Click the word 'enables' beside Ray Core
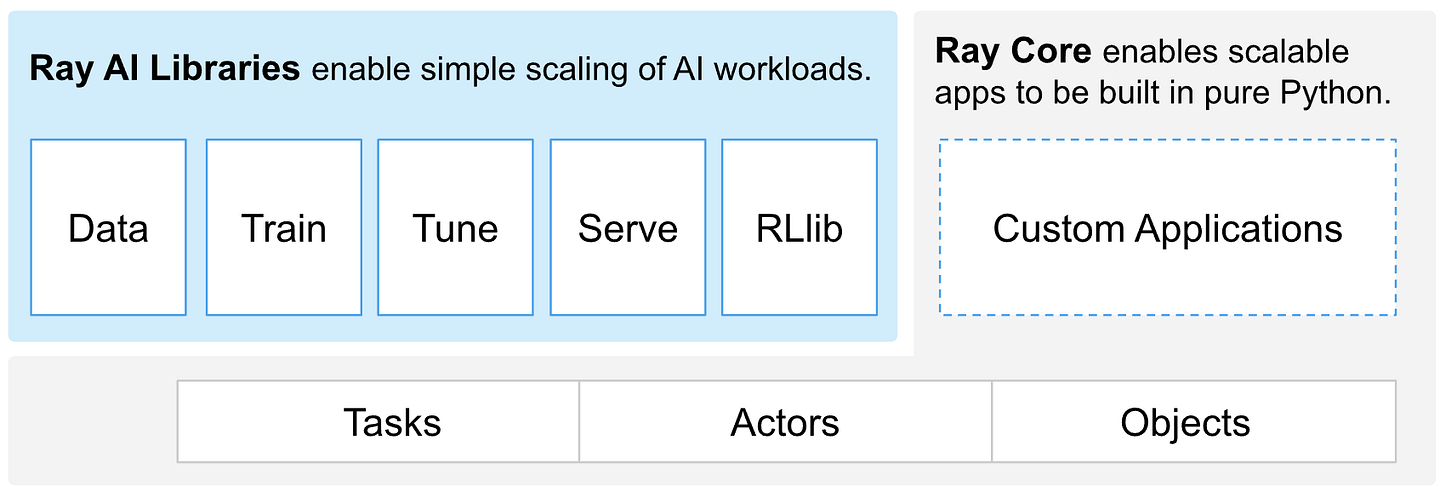The height and width of the screenshot is (487, 1440). pos(1150,51)
